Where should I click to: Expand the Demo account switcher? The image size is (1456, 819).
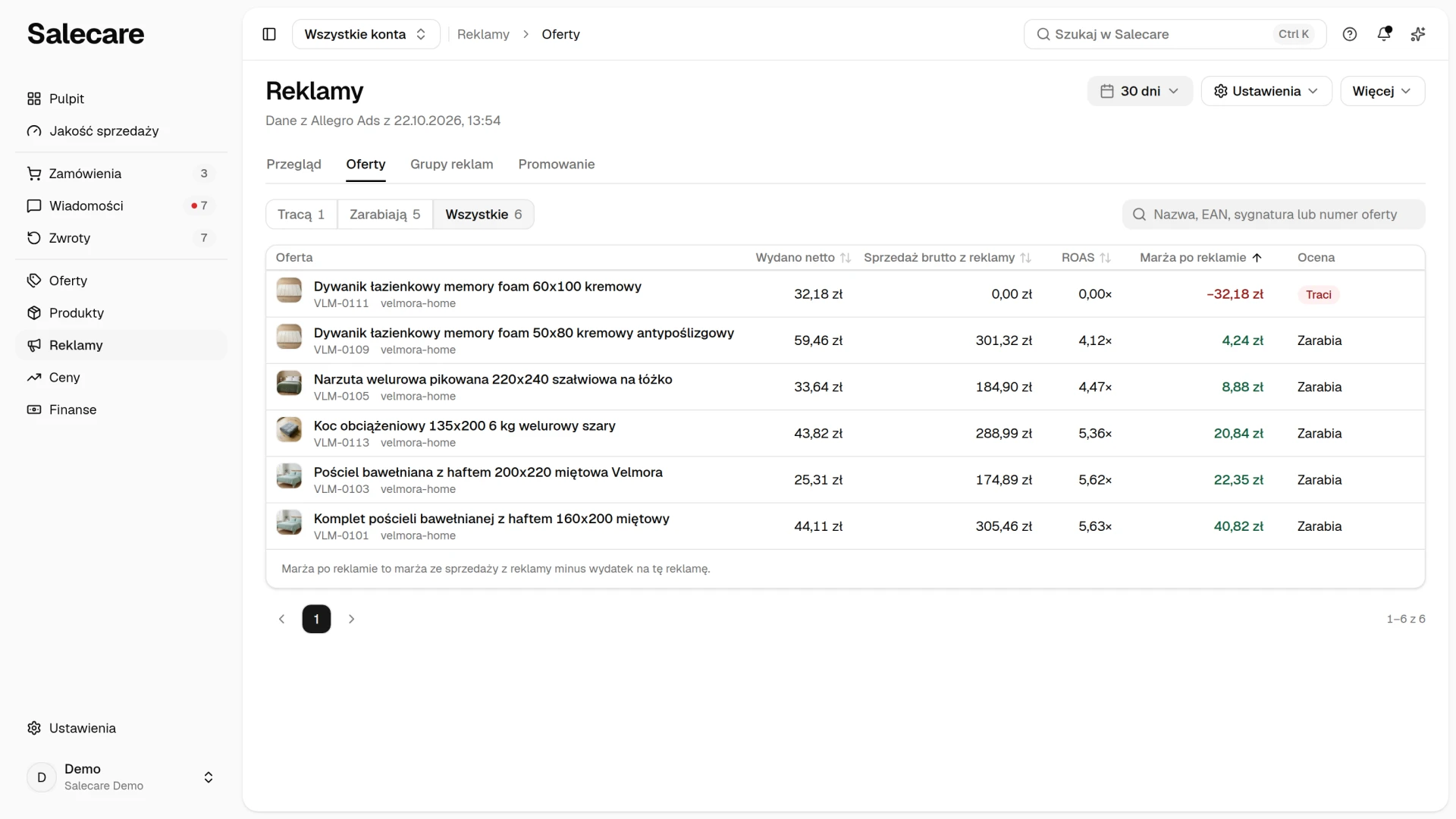(x=121, y=777)
